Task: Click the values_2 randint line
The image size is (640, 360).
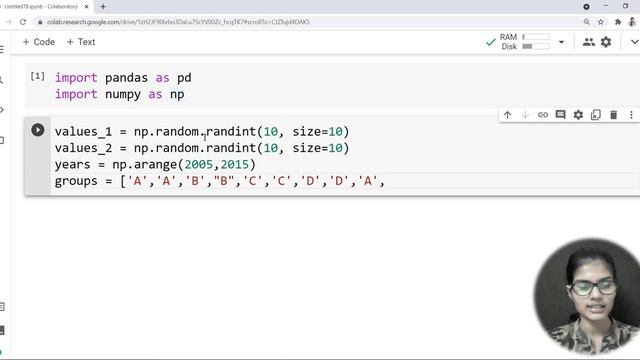Action: click(x=202, y=148)
